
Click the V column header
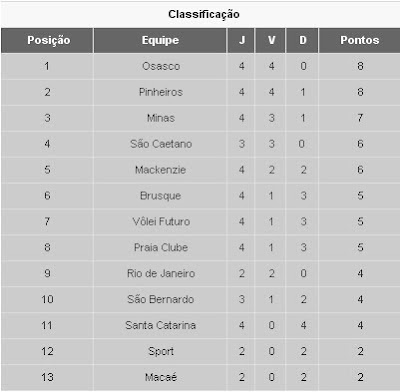tap(270, 40)
